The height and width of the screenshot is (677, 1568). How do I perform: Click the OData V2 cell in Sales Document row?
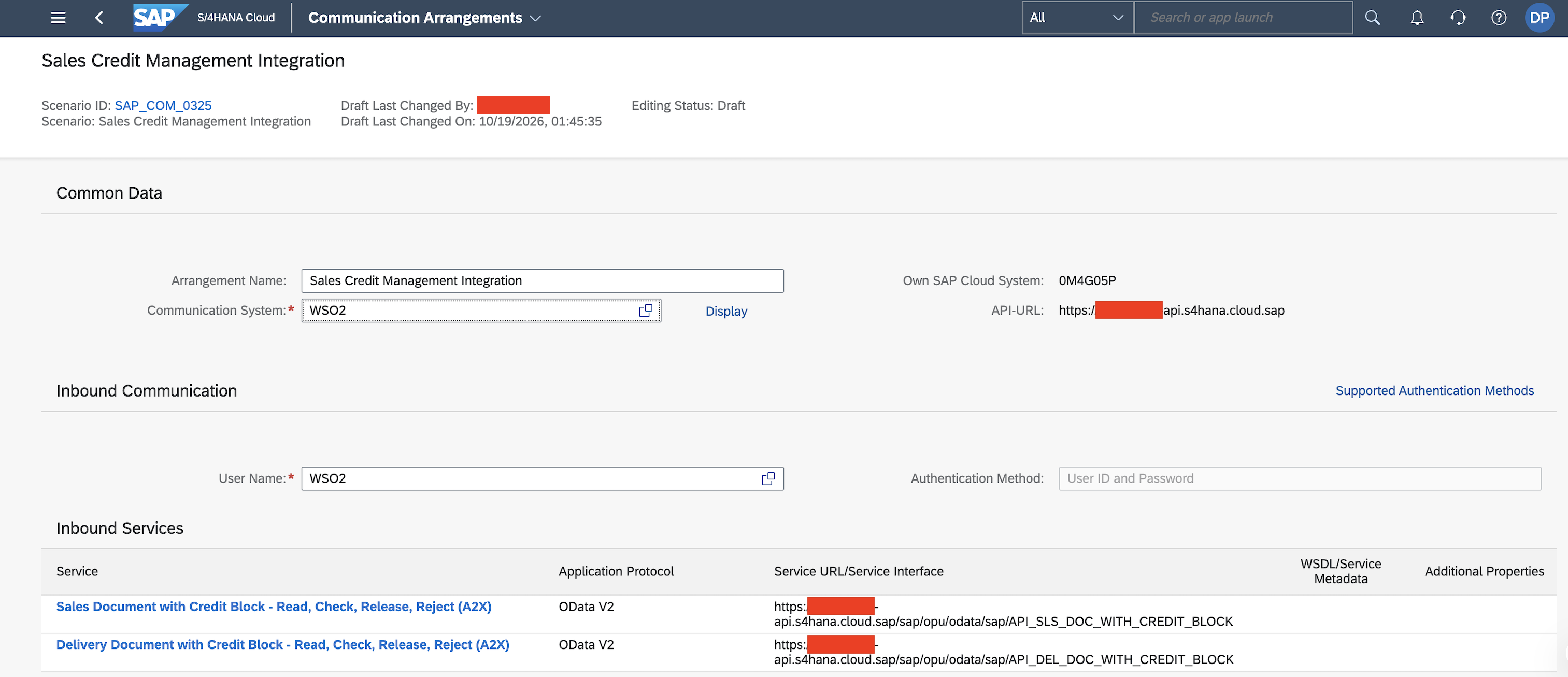pyautogui.click(x=586, y=607)
